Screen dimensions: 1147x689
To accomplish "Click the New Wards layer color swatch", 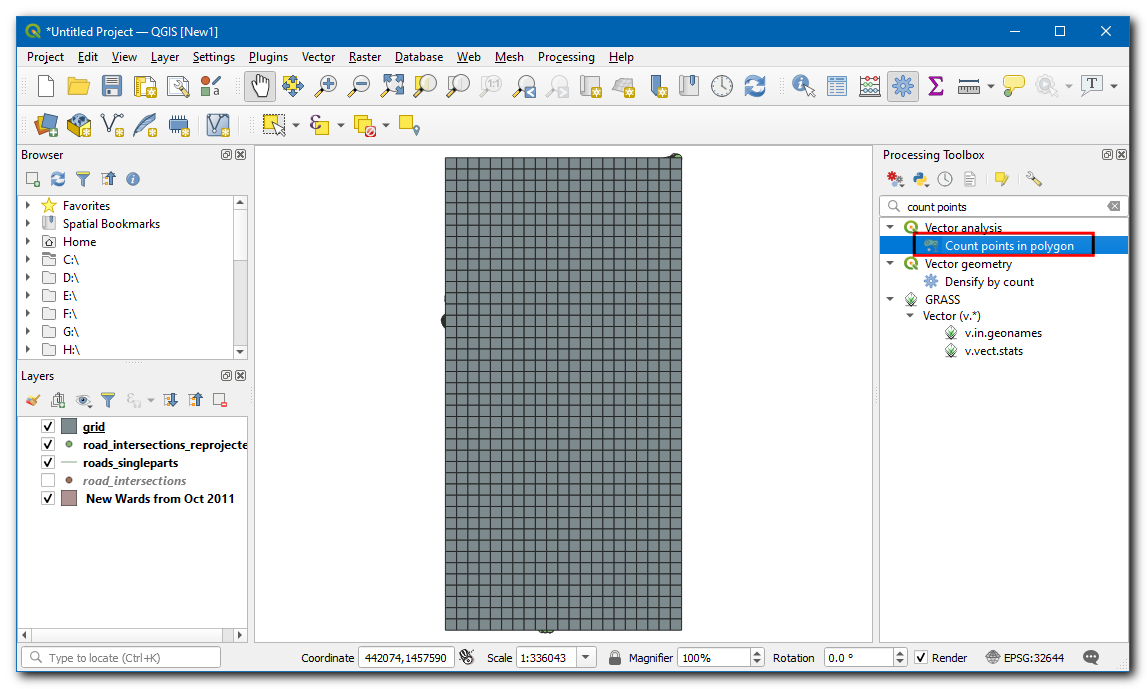I will point(69,498).
